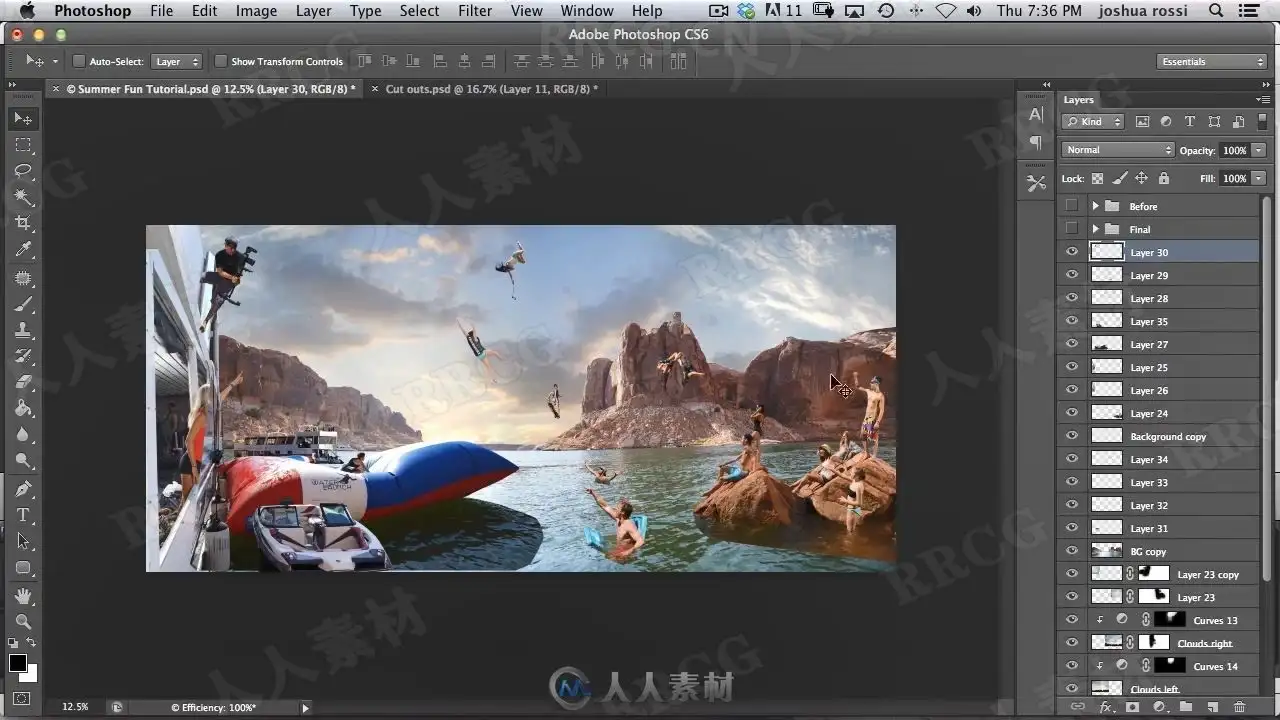This screenshot has height=720, width=1280.
Task: Select the Clone Stamp tool
Action: [x=23, y=330]
